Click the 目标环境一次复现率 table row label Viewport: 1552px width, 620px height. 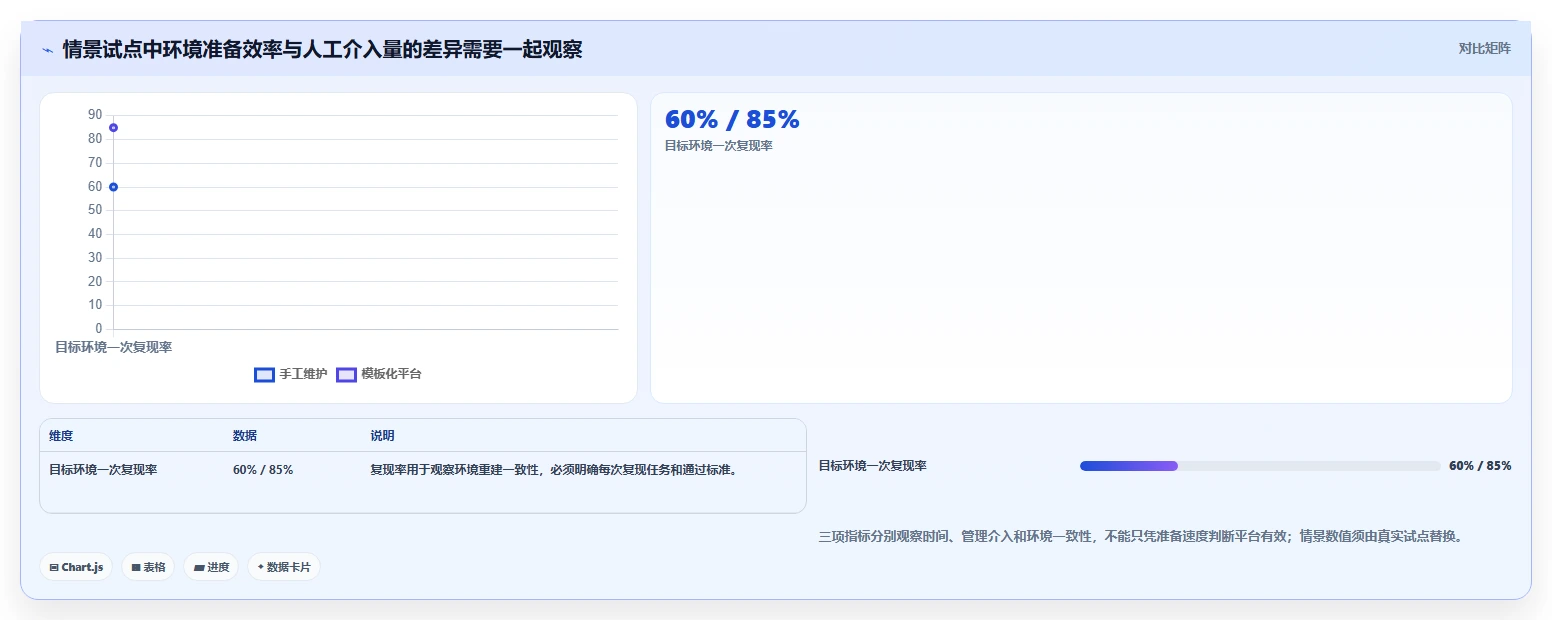tap(103, 470)
